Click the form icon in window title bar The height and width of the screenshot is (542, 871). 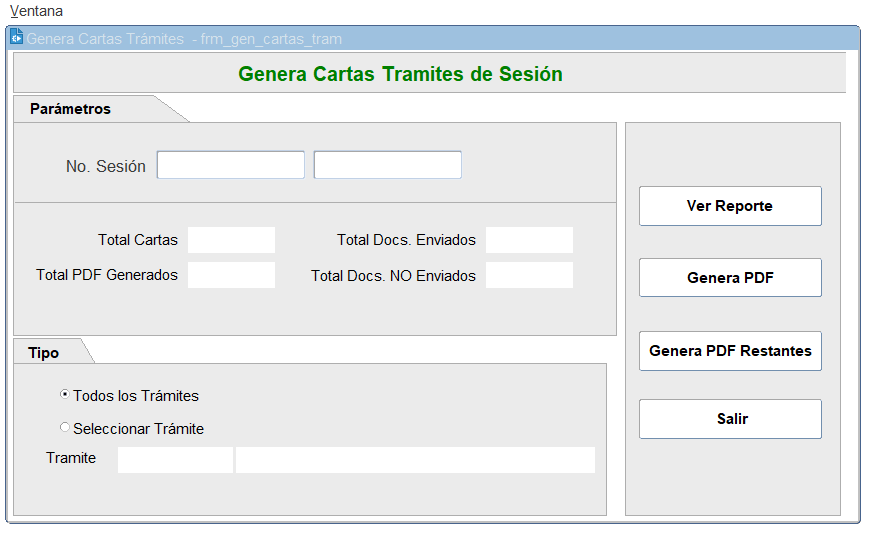[x=16, y=39]
